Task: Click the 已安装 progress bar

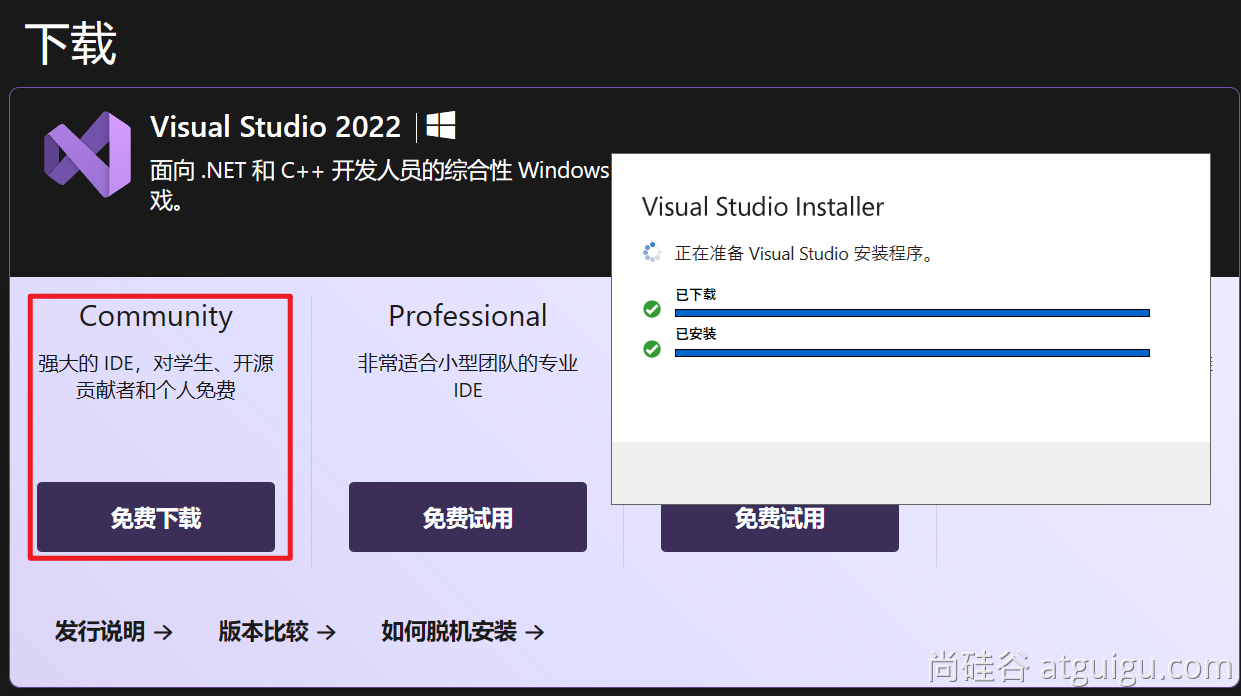Action: (912, 353)
